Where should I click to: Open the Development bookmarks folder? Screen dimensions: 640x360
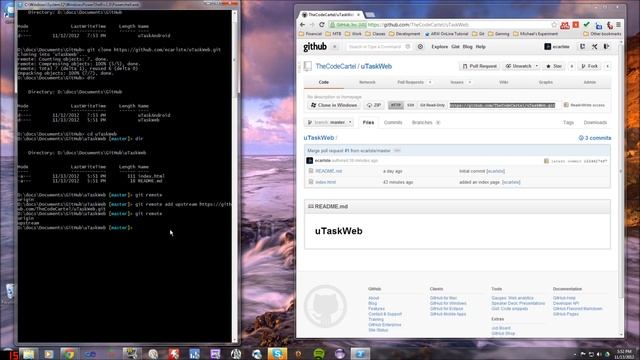click(404, 34)
